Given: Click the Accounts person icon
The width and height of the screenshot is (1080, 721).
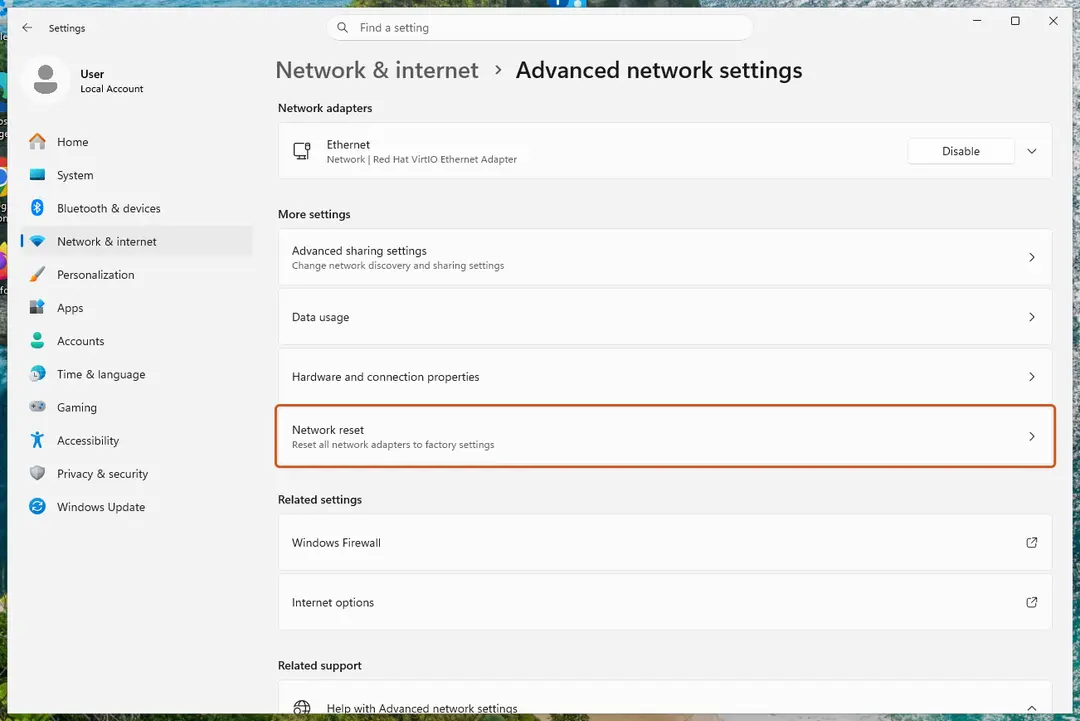Looking at the screenshot, I should pyautogui.click(x=37, y=340).
